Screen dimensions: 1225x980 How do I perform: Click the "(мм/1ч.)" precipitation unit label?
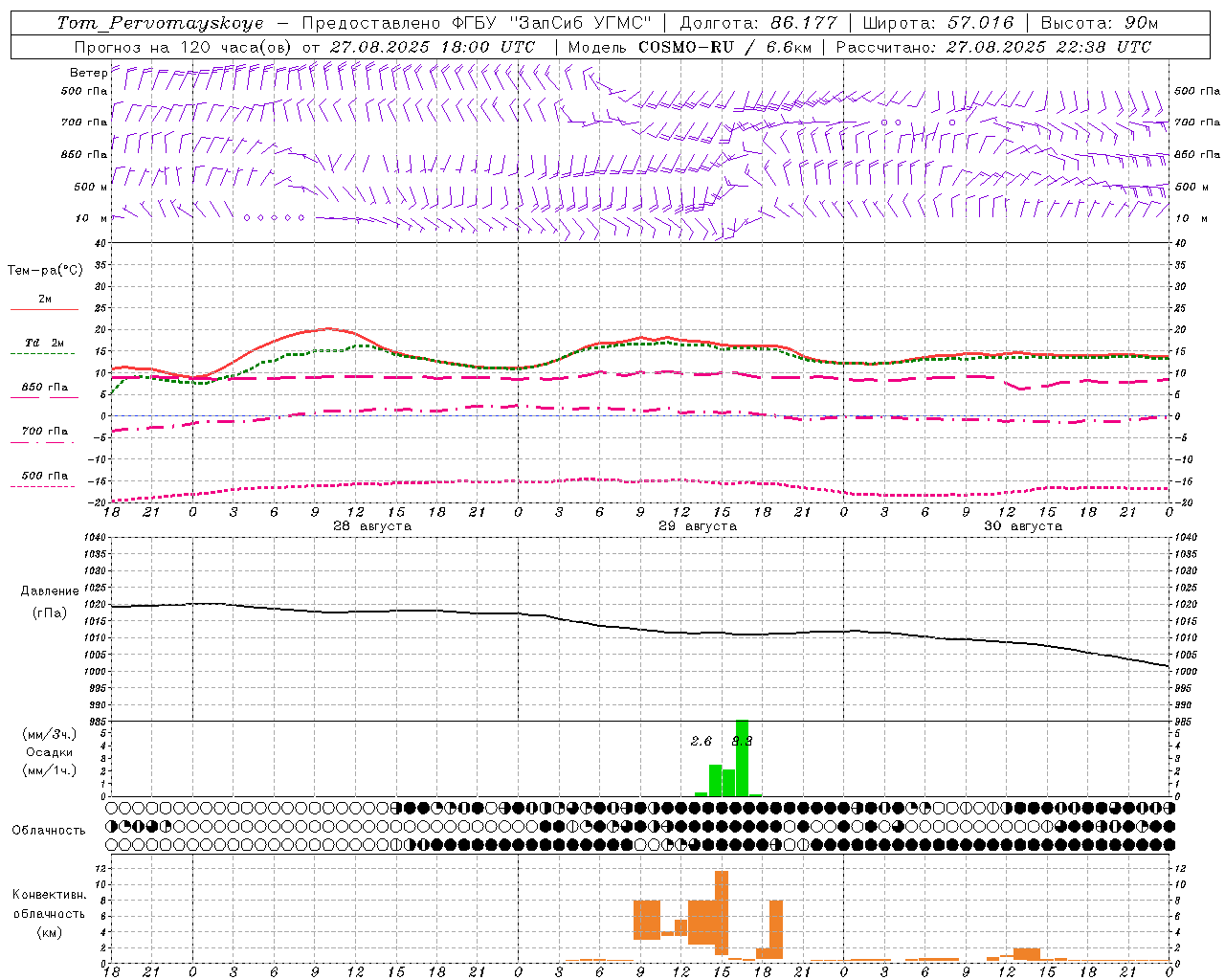(x=50, y=770)
